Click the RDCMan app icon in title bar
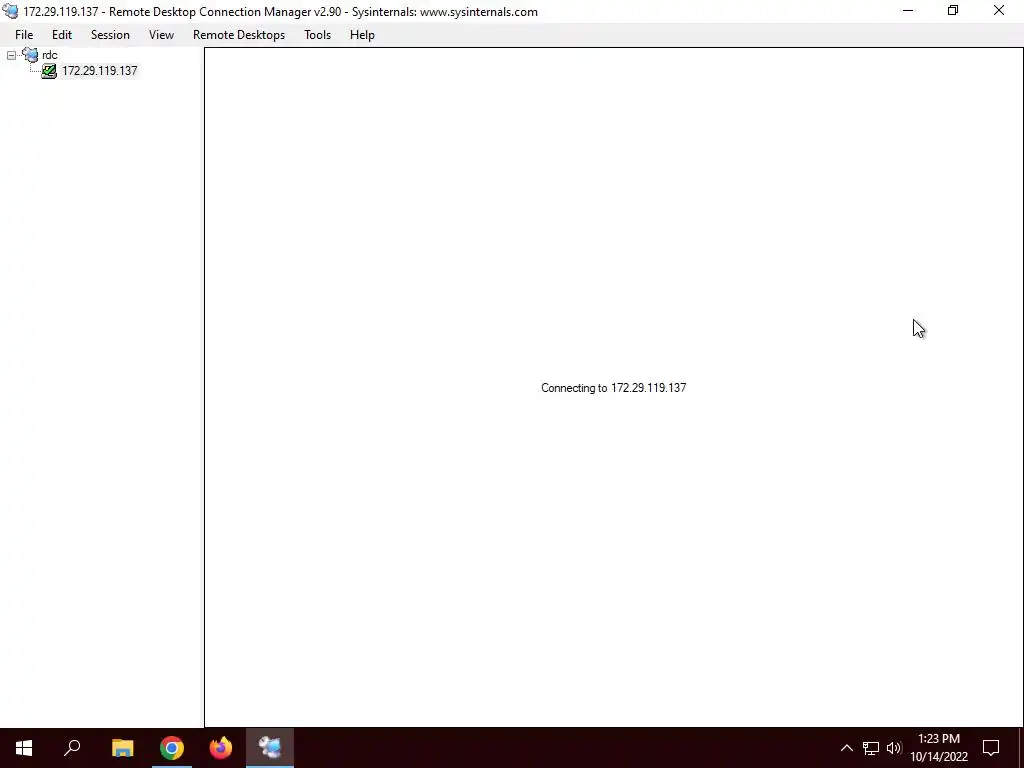 click(x=10, y=11)
